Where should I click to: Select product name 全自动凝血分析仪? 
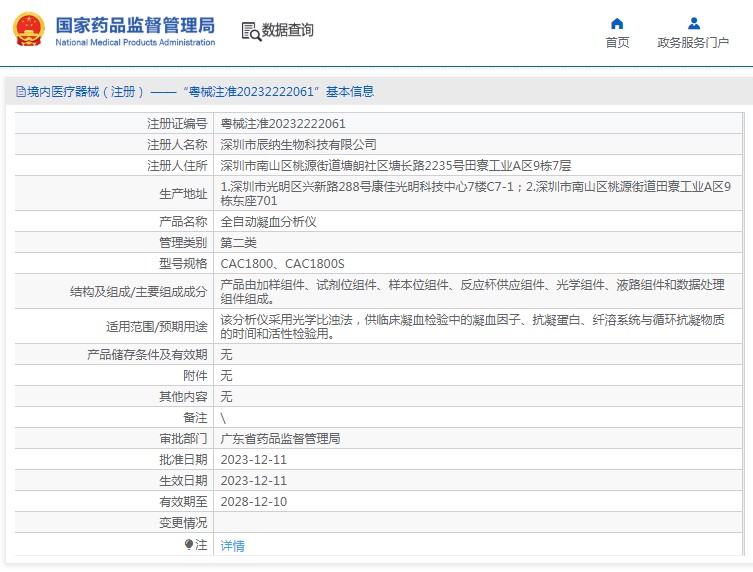268,222
